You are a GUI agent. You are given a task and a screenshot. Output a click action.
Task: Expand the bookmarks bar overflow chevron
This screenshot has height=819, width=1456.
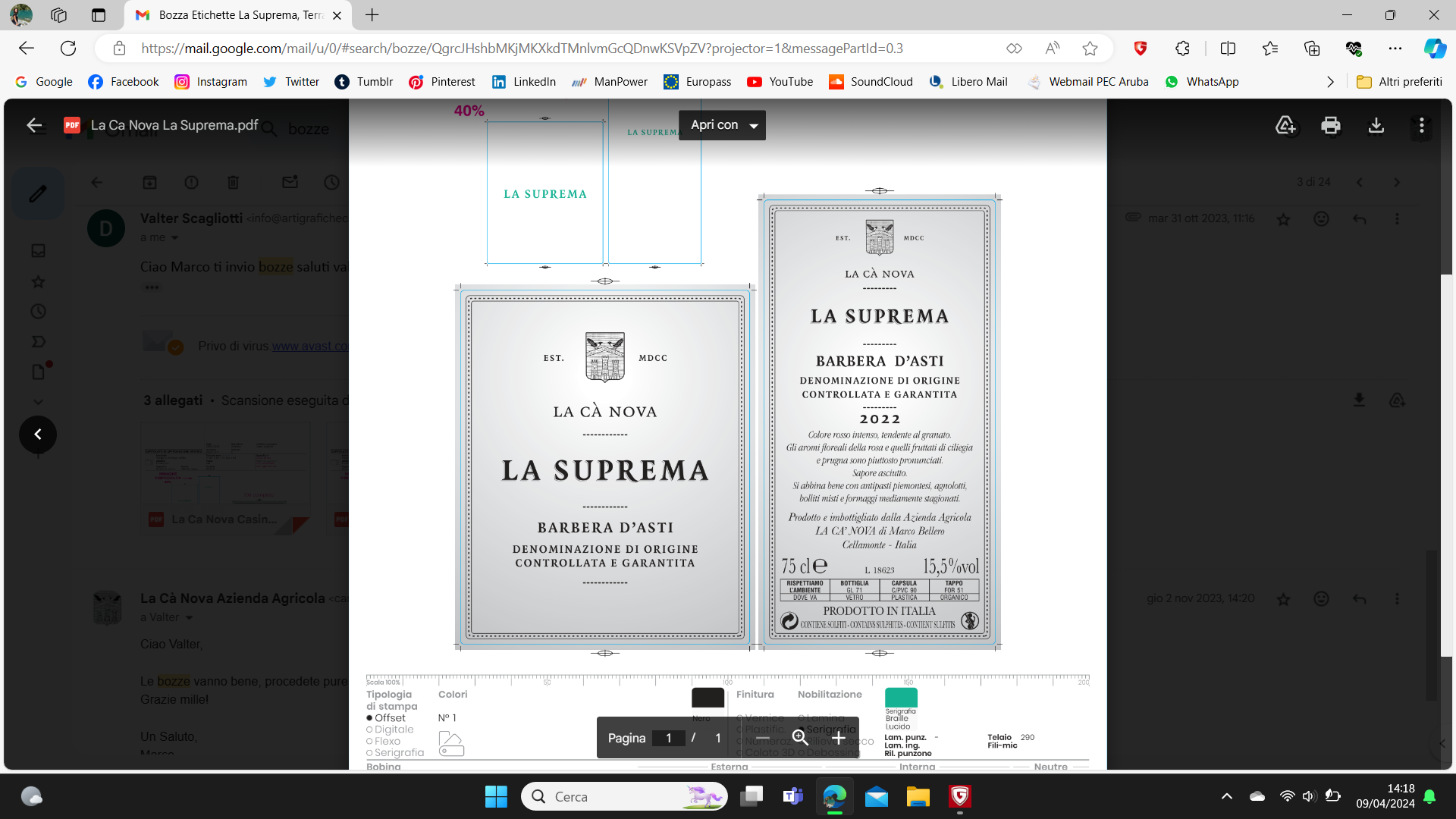(x=1330, y=82)
